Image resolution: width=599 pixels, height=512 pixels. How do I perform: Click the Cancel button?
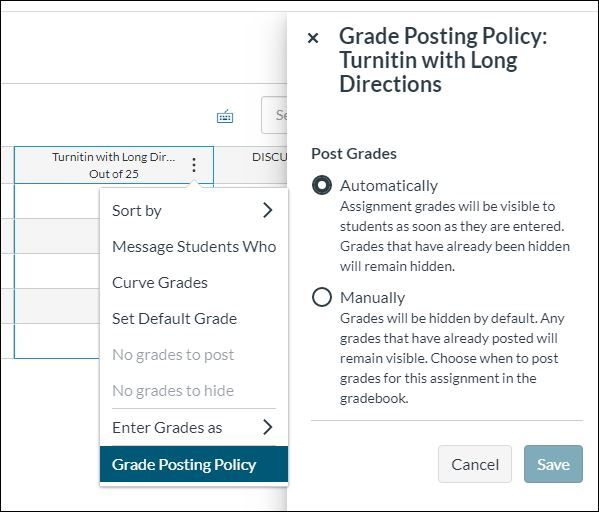click(x=475, y=464)
